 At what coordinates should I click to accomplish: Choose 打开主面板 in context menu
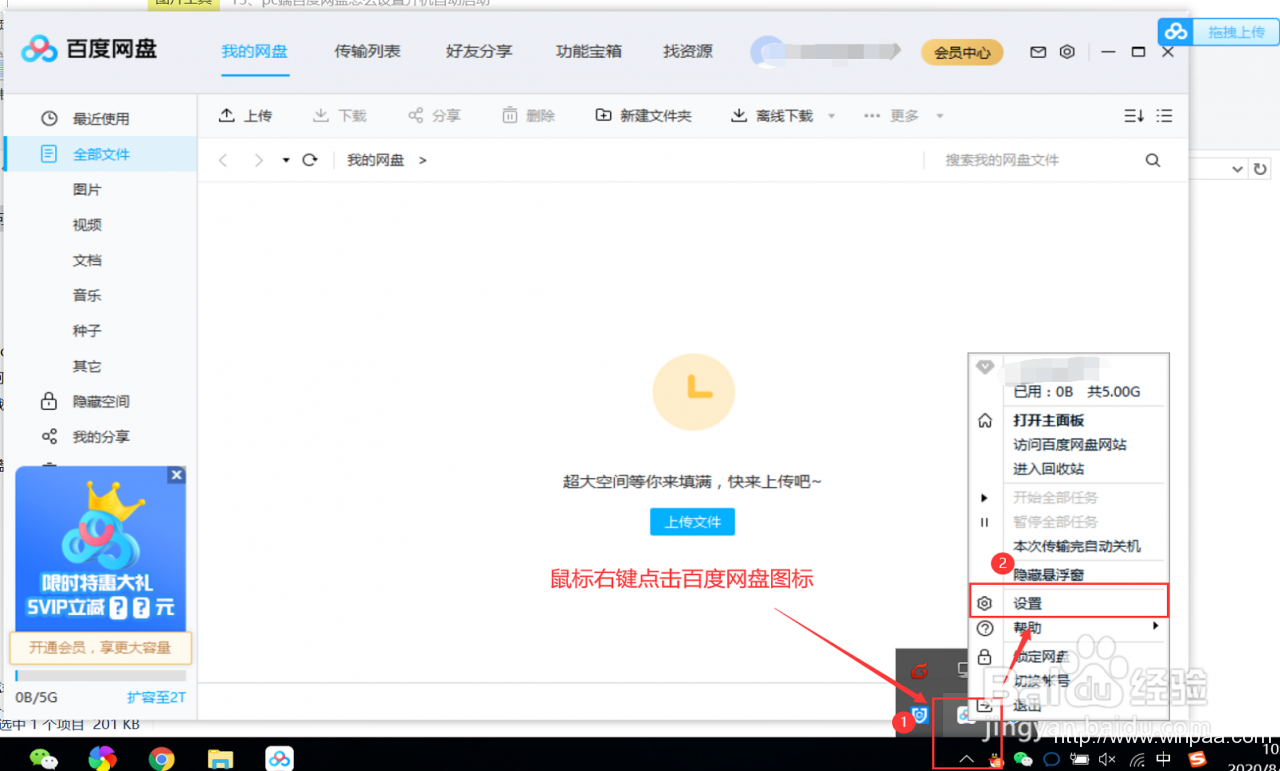(1048, 421)
